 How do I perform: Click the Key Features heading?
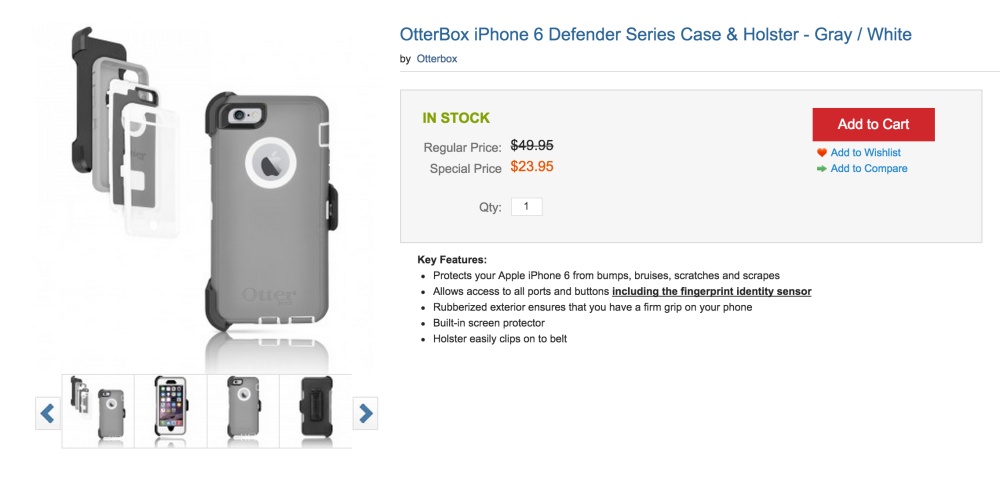tap(452, 260)
